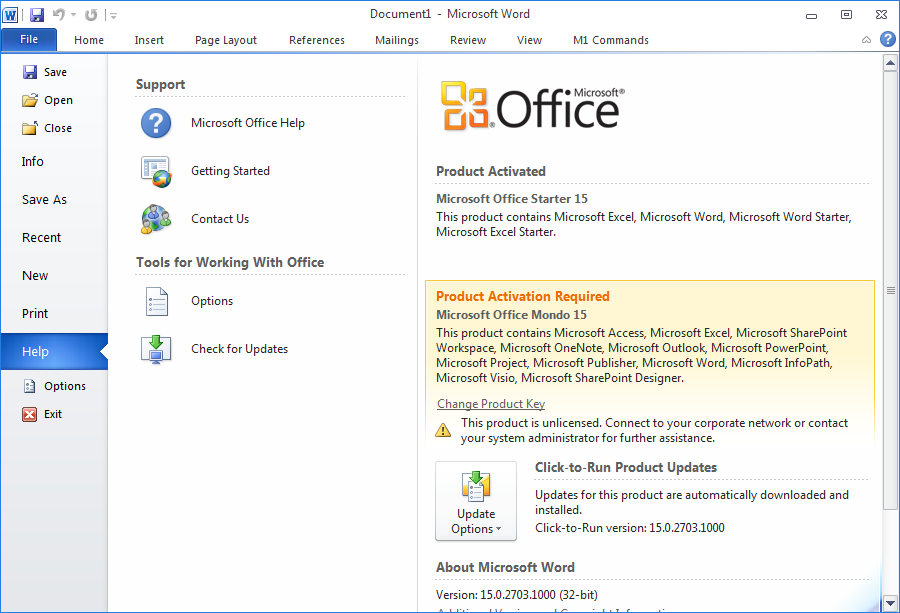Screen dimensions: 900x613
Task: Switch to the Page Layout tab
Action: click(226, 40)
